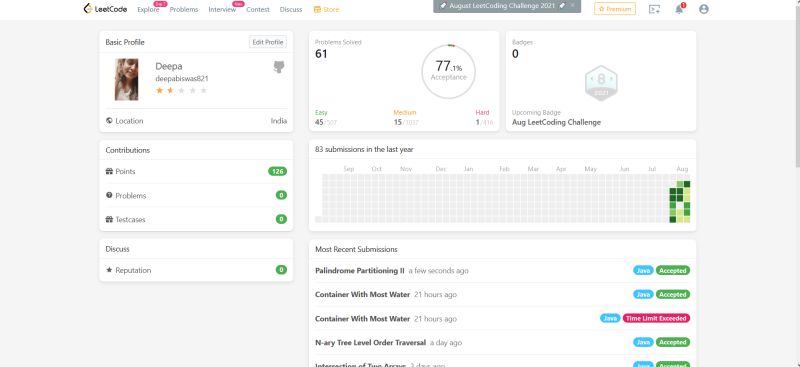Viewport: 800px width, 367px height.
Task: Click the gift icon next to Testcases
Action: pyautogui.click(x=109, y=219)
